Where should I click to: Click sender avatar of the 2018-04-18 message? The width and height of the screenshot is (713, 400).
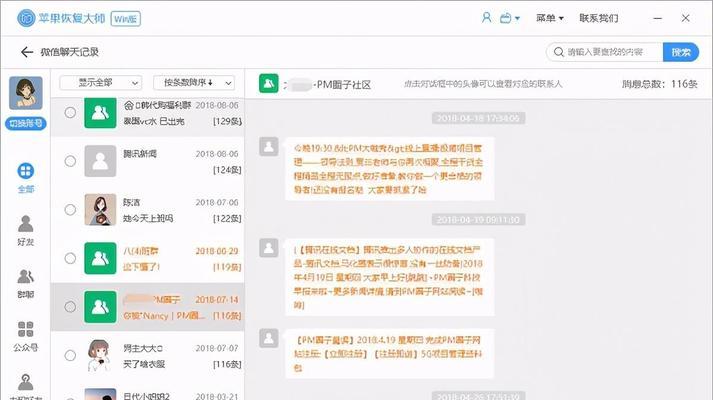[269, 146]
